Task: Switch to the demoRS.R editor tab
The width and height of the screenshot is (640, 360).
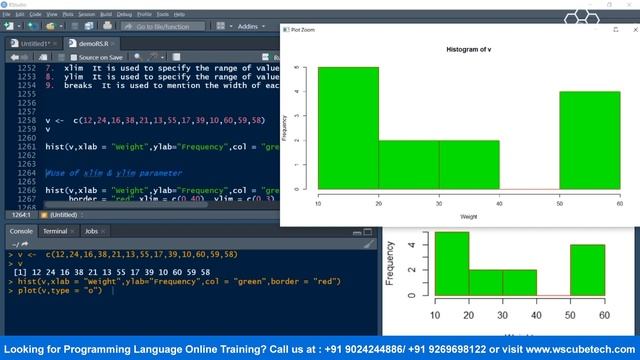Action: click(x=93, y=43)
